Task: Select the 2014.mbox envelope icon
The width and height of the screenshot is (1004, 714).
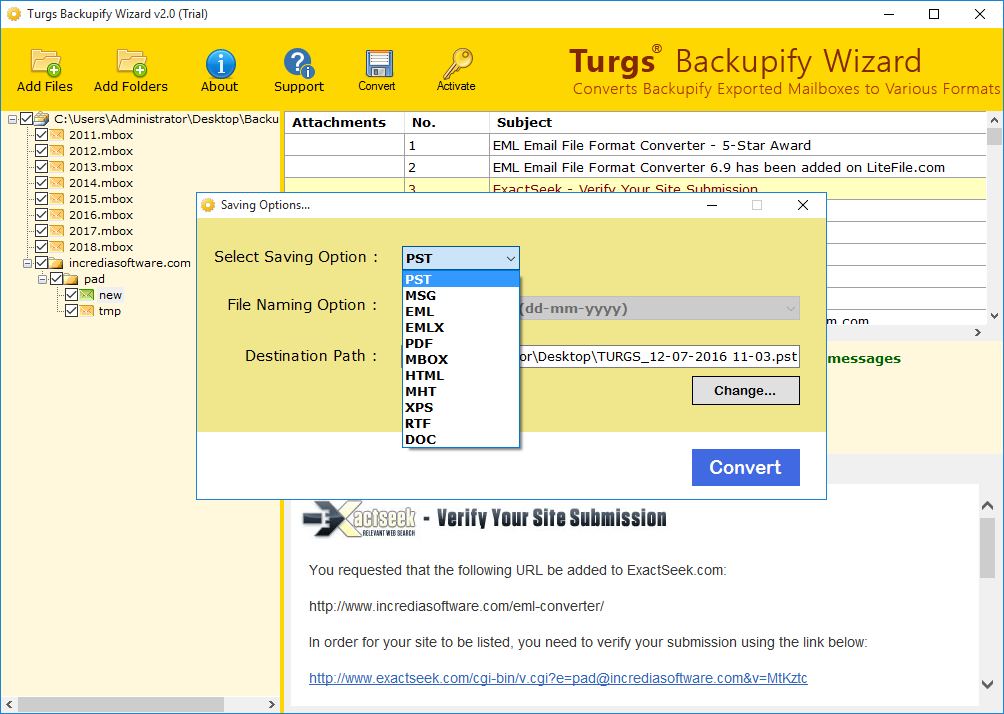Action: 58,183
